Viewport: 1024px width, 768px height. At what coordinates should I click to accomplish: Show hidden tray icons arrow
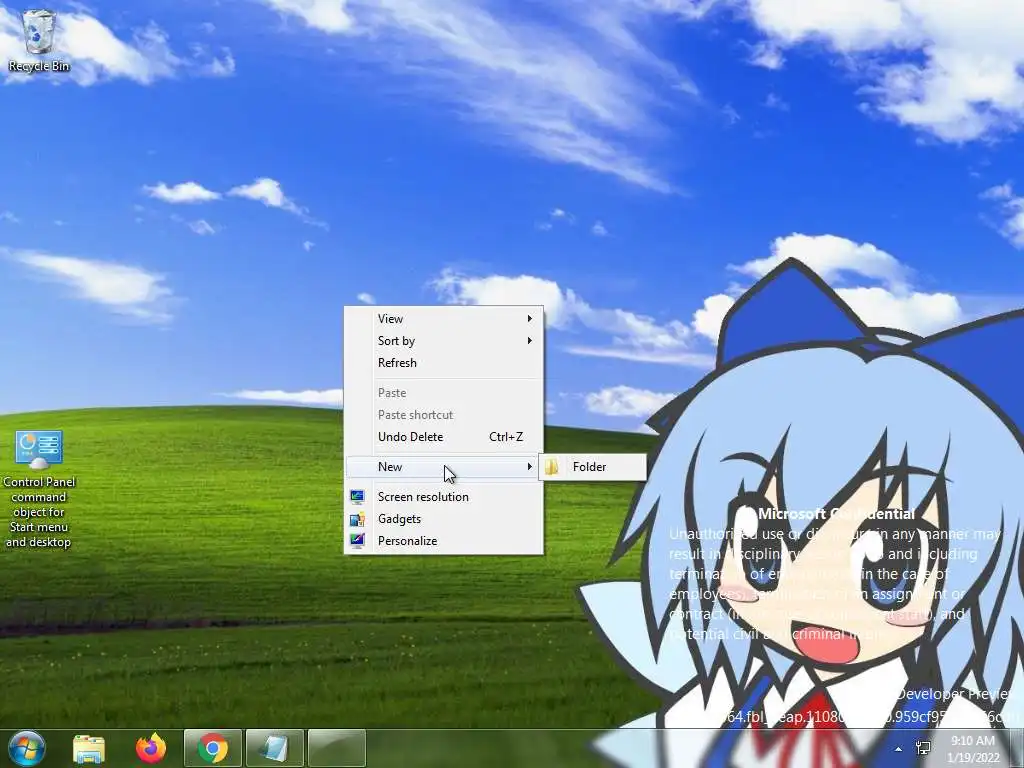[x=899, y=749]
